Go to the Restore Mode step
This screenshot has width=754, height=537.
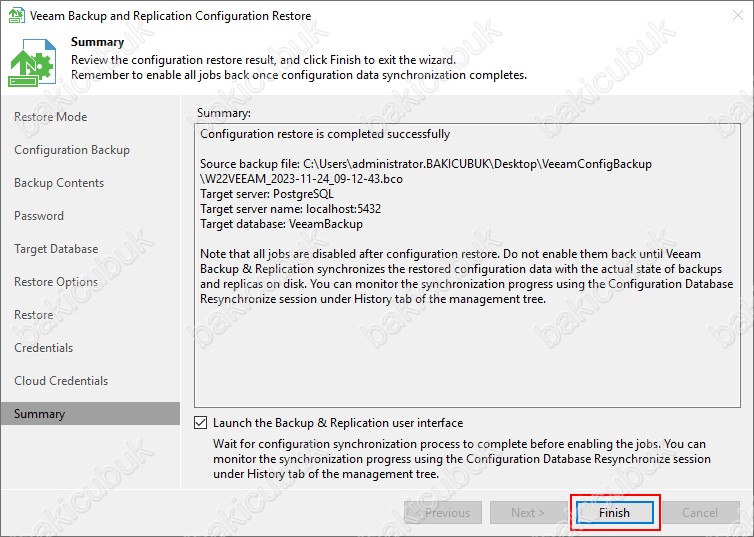(50, 117)
